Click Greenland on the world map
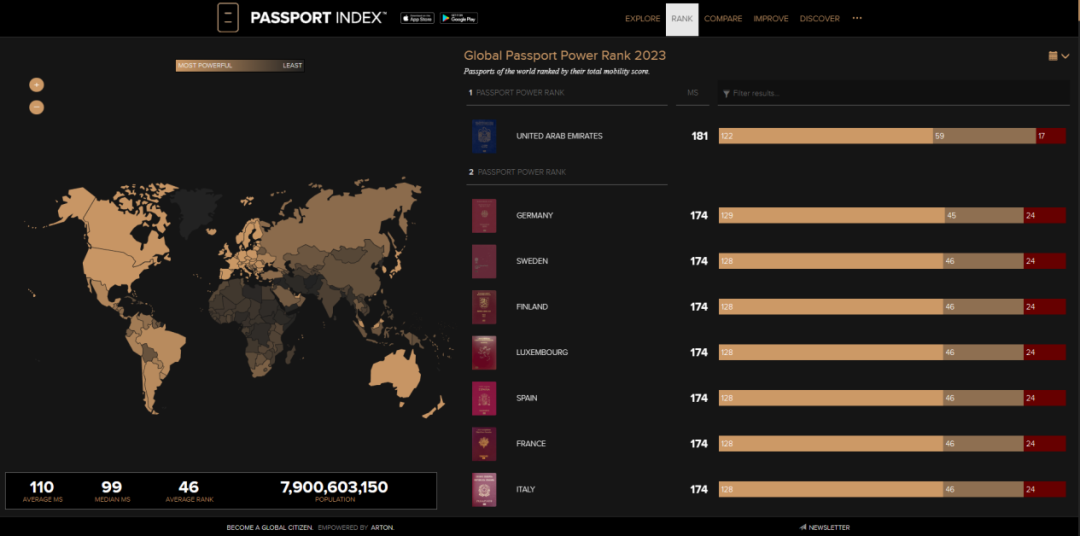Viewport: 1080px width, 536px height. tap(195, 212)
